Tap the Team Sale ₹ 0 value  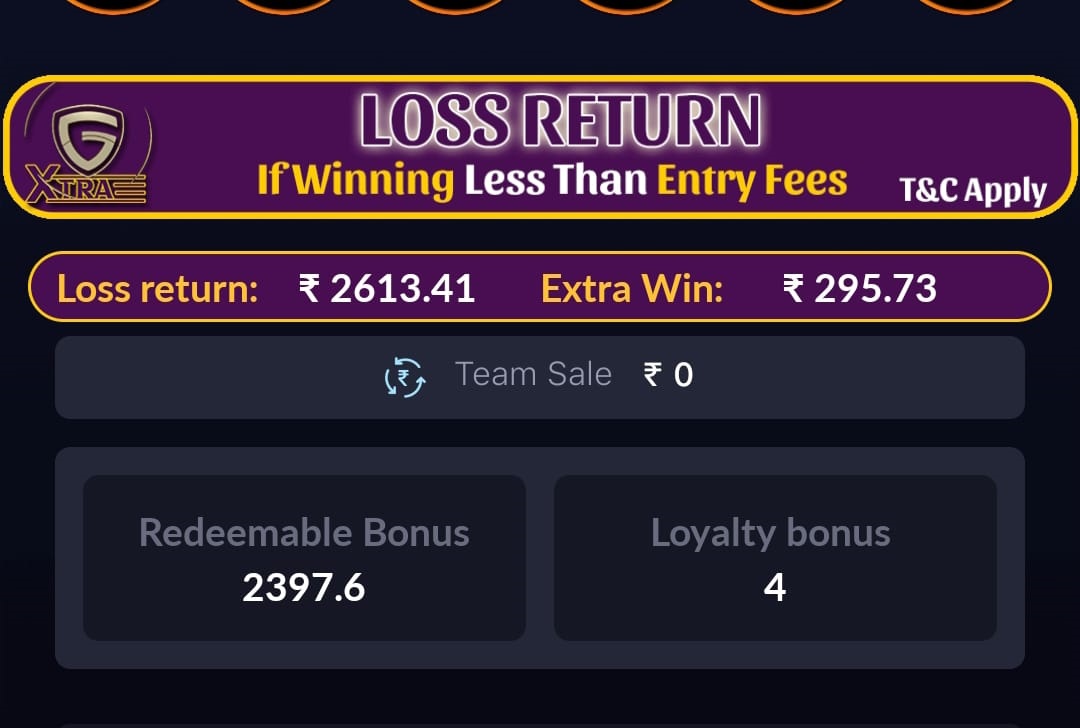click(x=668, y=375)
